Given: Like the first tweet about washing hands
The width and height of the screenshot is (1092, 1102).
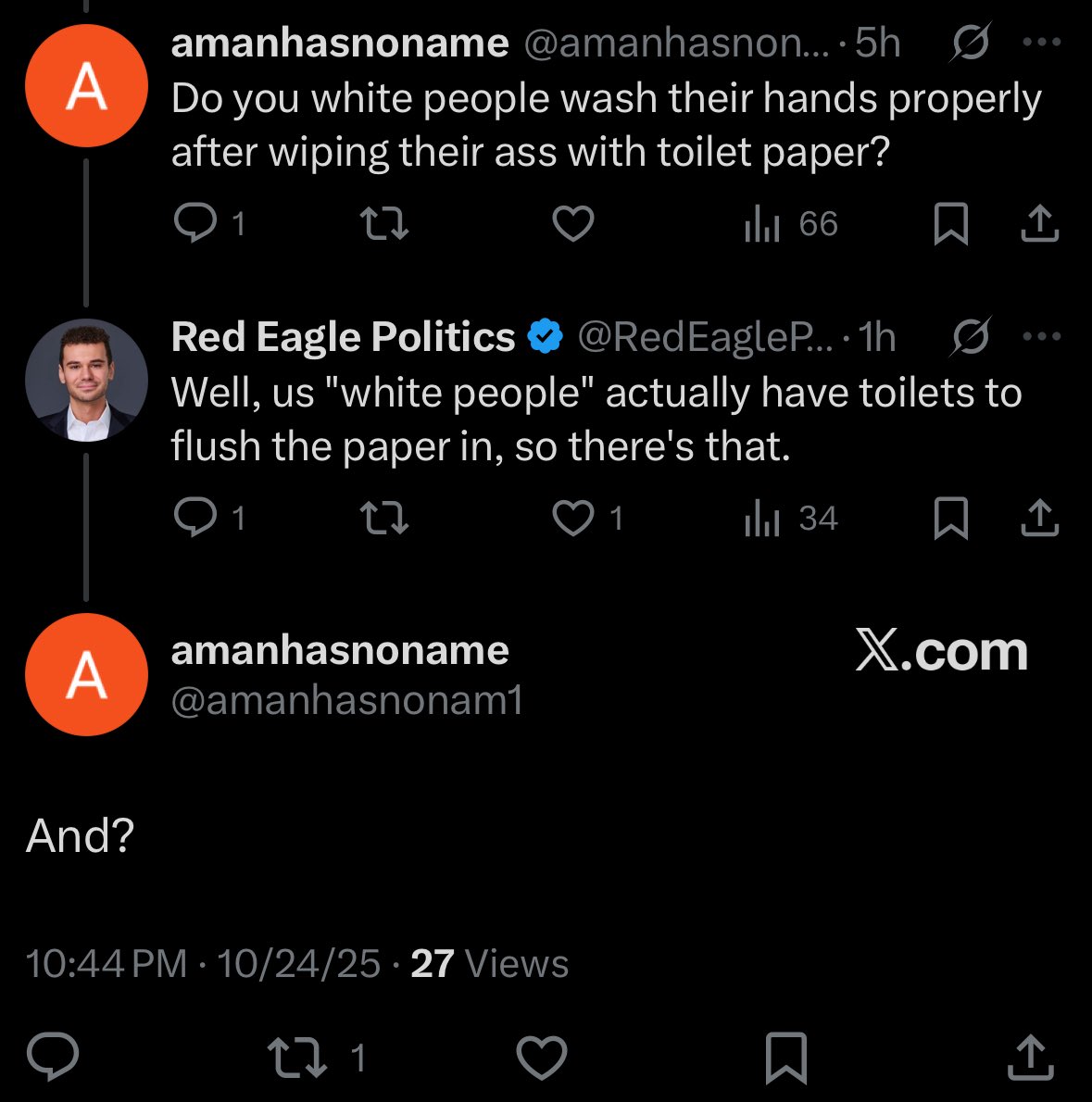Looking at the screenshot, I should [x=573, y=223].
